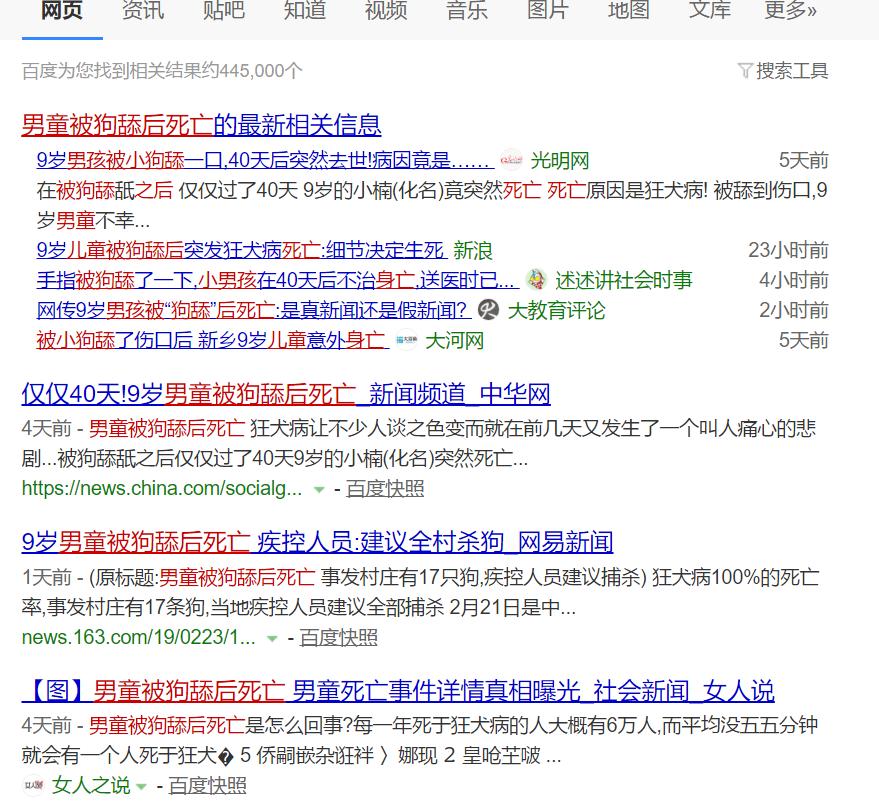Open the 图片 search tab
Viewport: 879px width, 803px height.
pyautogui.click(x=546, y=11)
